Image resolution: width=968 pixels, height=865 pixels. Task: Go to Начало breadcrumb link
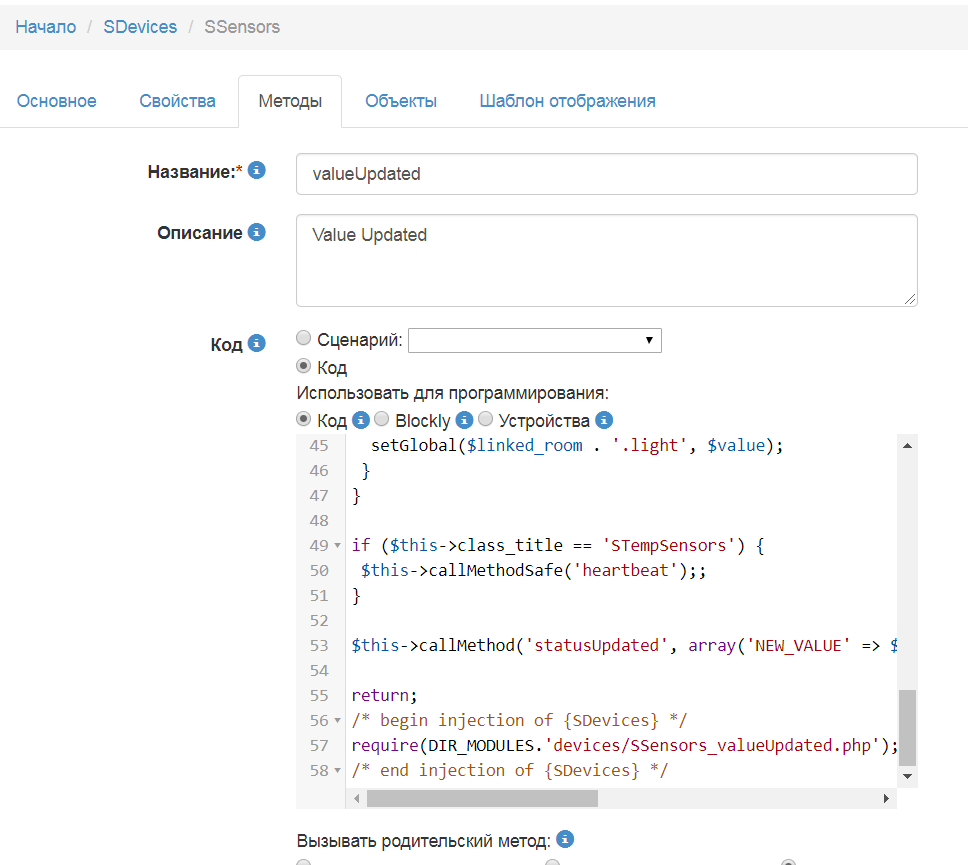click(46, 27)
